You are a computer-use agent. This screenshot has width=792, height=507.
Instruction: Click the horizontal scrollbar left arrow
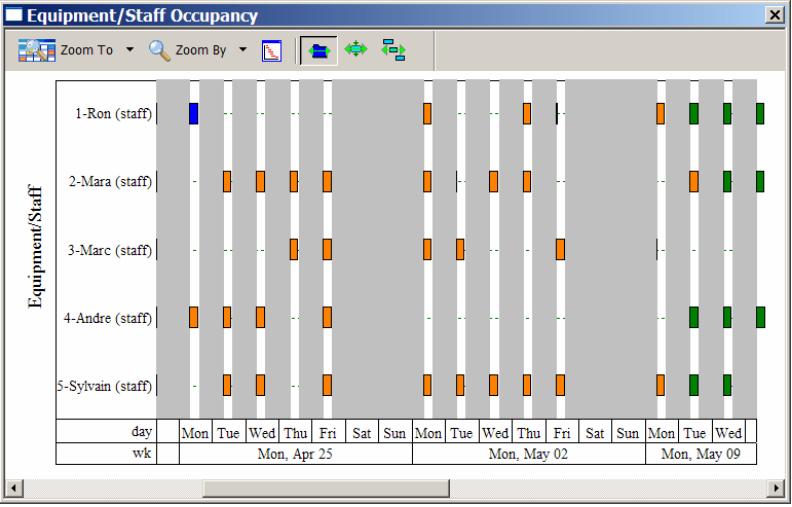point(11,489)
